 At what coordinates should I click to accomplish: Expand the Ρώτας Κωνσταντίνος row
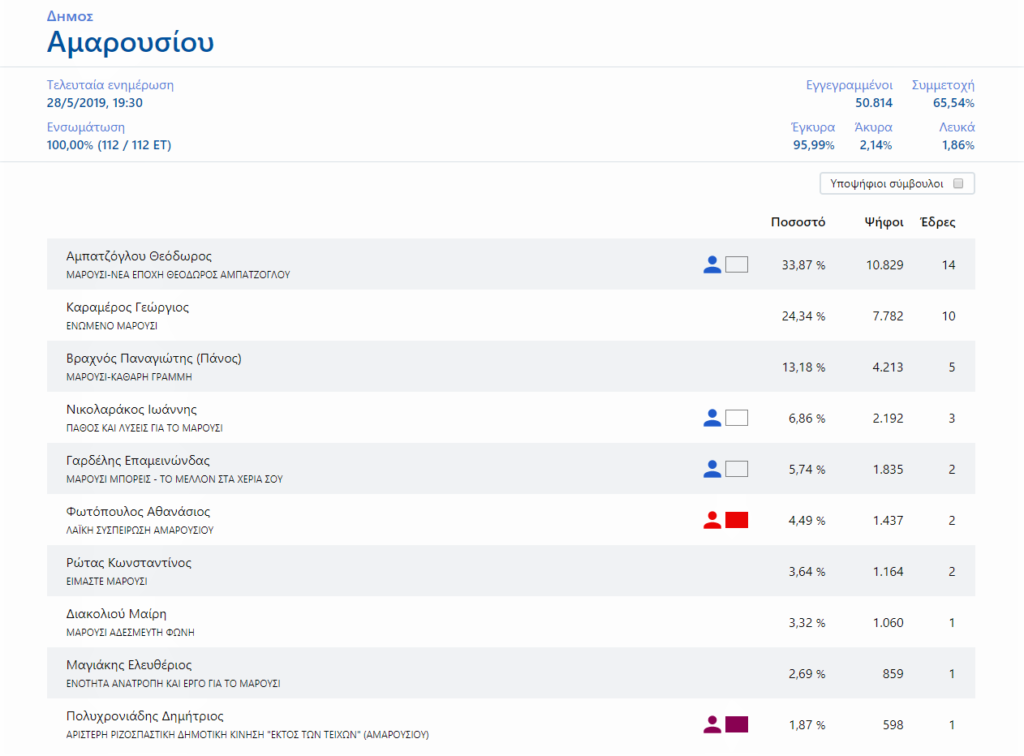(129, 563)
